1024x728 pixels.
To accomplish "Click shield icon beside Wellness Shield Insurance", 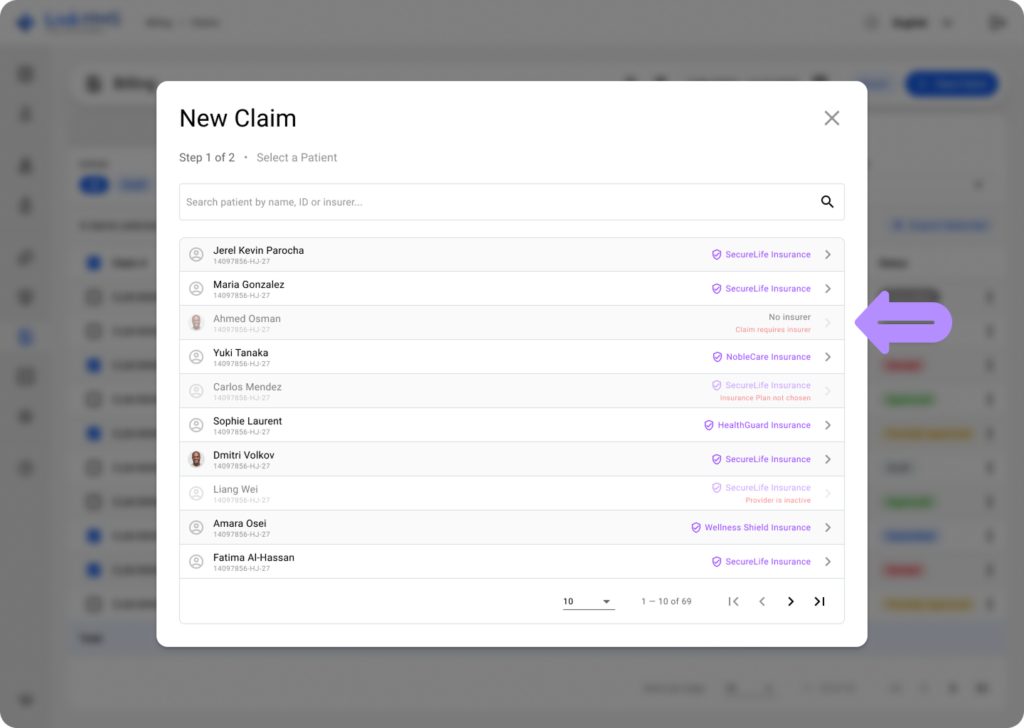I will [x=696, y=528].
